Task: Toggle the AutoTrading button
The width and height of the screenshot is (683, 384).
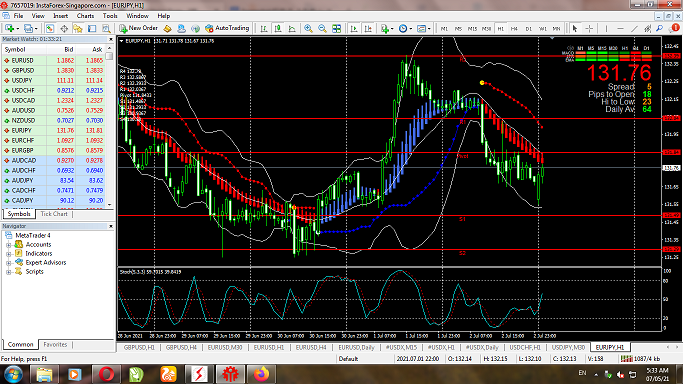Action: click(x=227, y=28)
